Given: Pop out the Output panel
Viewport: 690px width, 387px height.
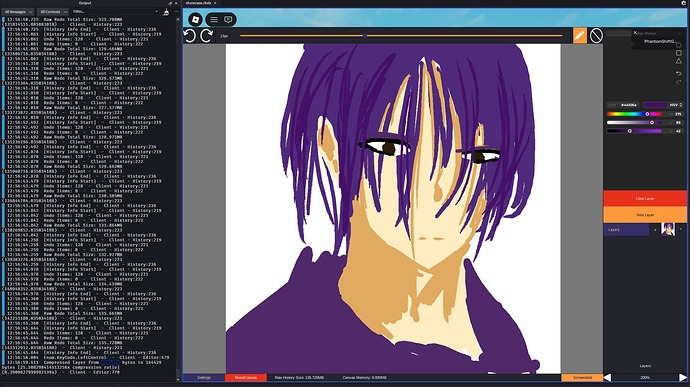Looking at the screenshot, I should [x=170, y=3].
